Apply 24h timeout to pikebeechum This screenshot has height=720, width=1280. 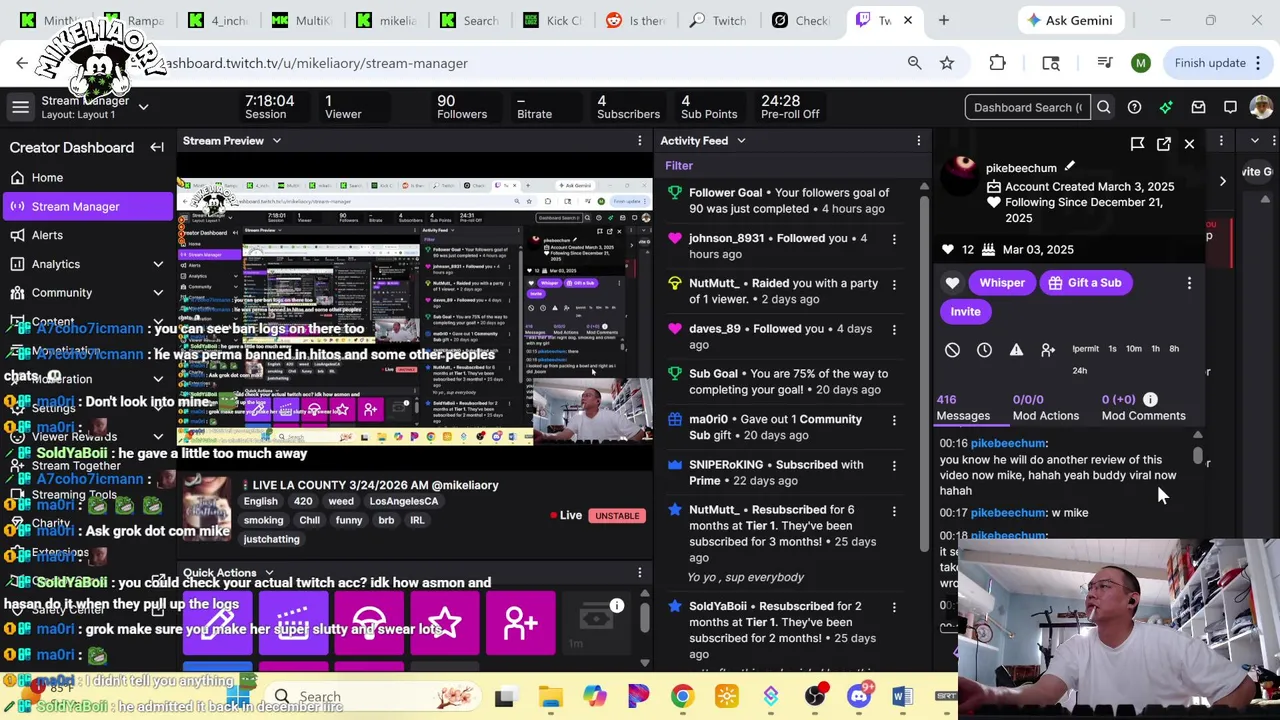(1080, 371)
